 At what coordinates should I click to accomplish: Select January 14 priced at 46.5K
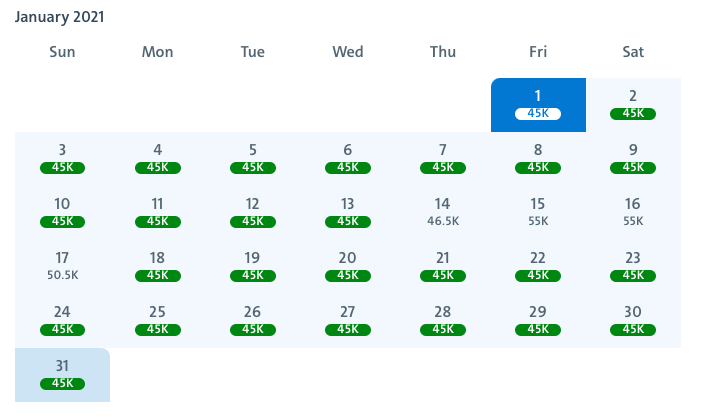442,212
